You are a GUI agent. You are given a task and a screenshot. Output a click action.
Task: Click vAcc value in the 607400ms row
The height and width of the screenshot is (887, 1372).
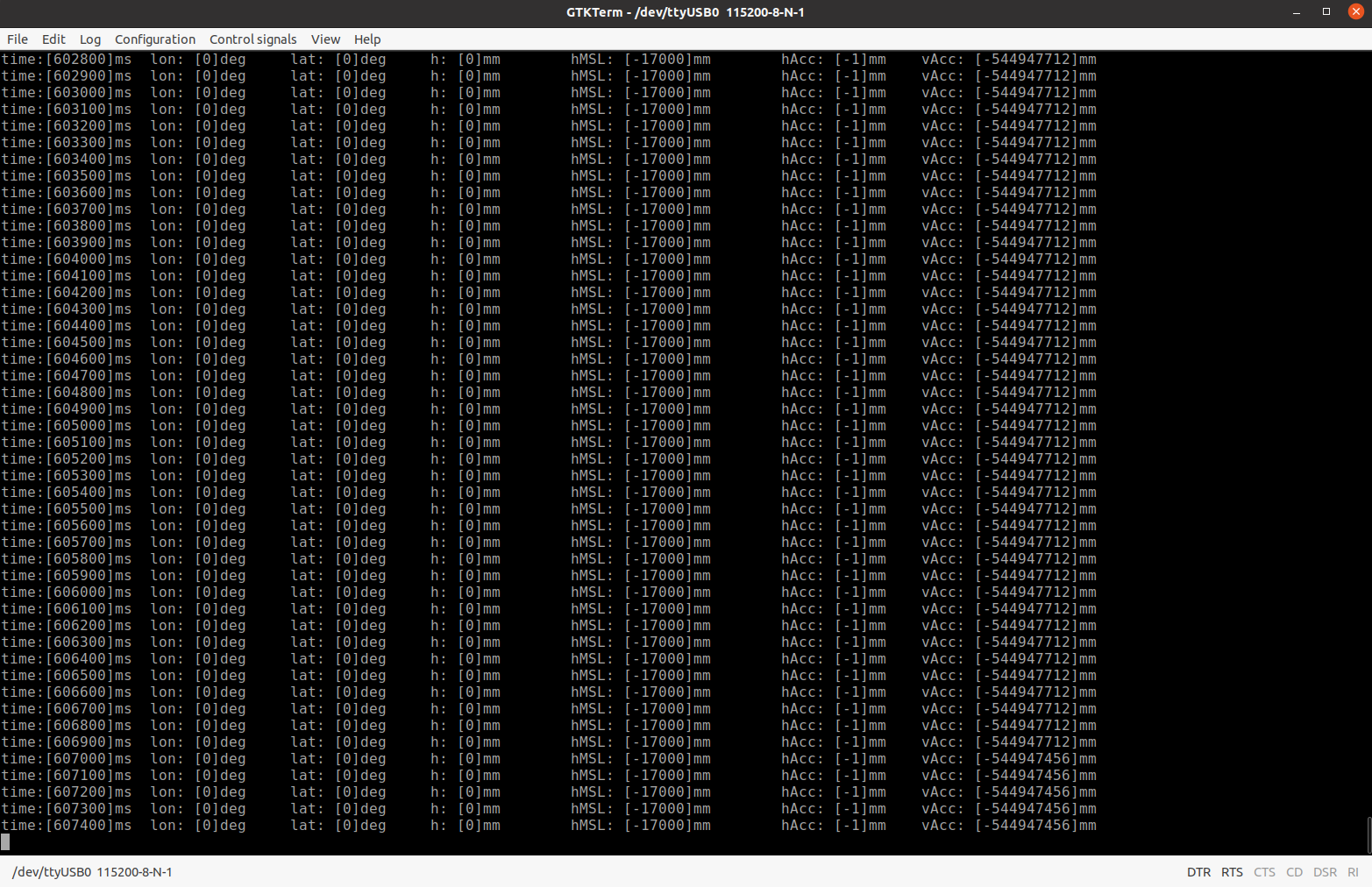[1035, 826]
